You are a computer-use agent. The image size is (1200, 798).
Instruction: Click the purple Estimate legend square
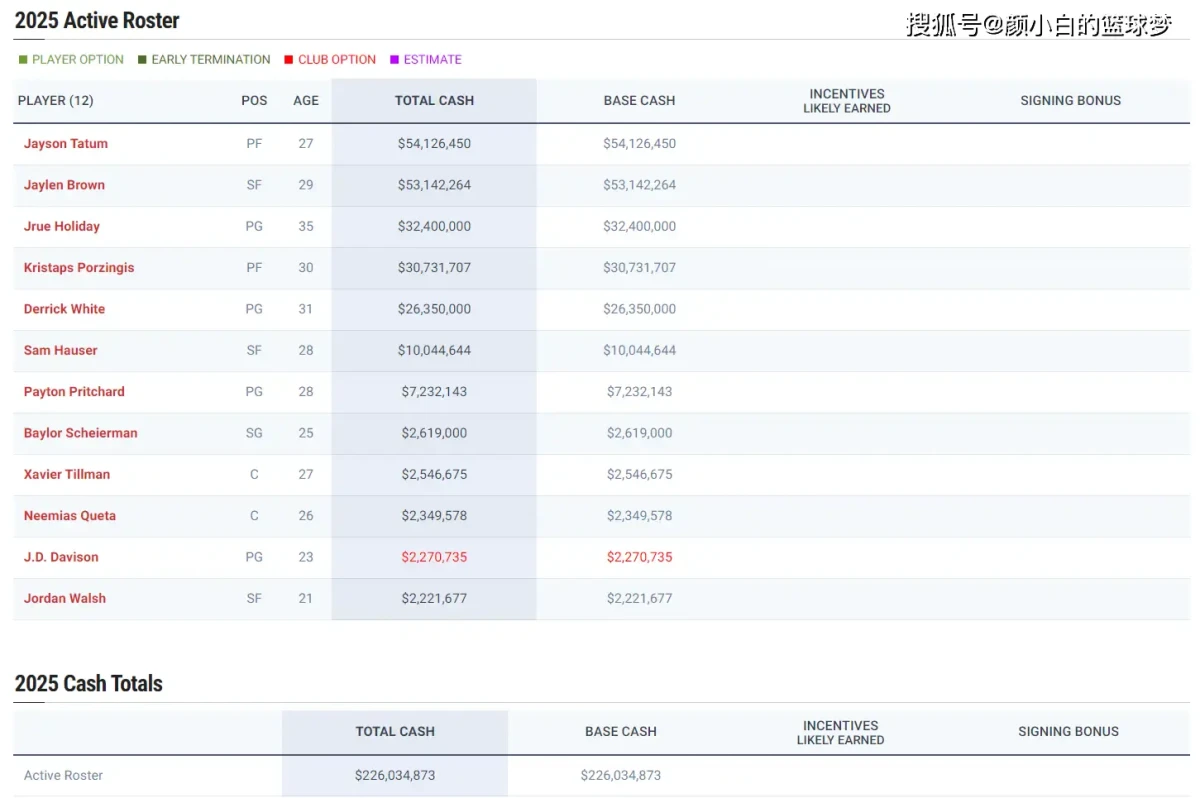(394, 60)
